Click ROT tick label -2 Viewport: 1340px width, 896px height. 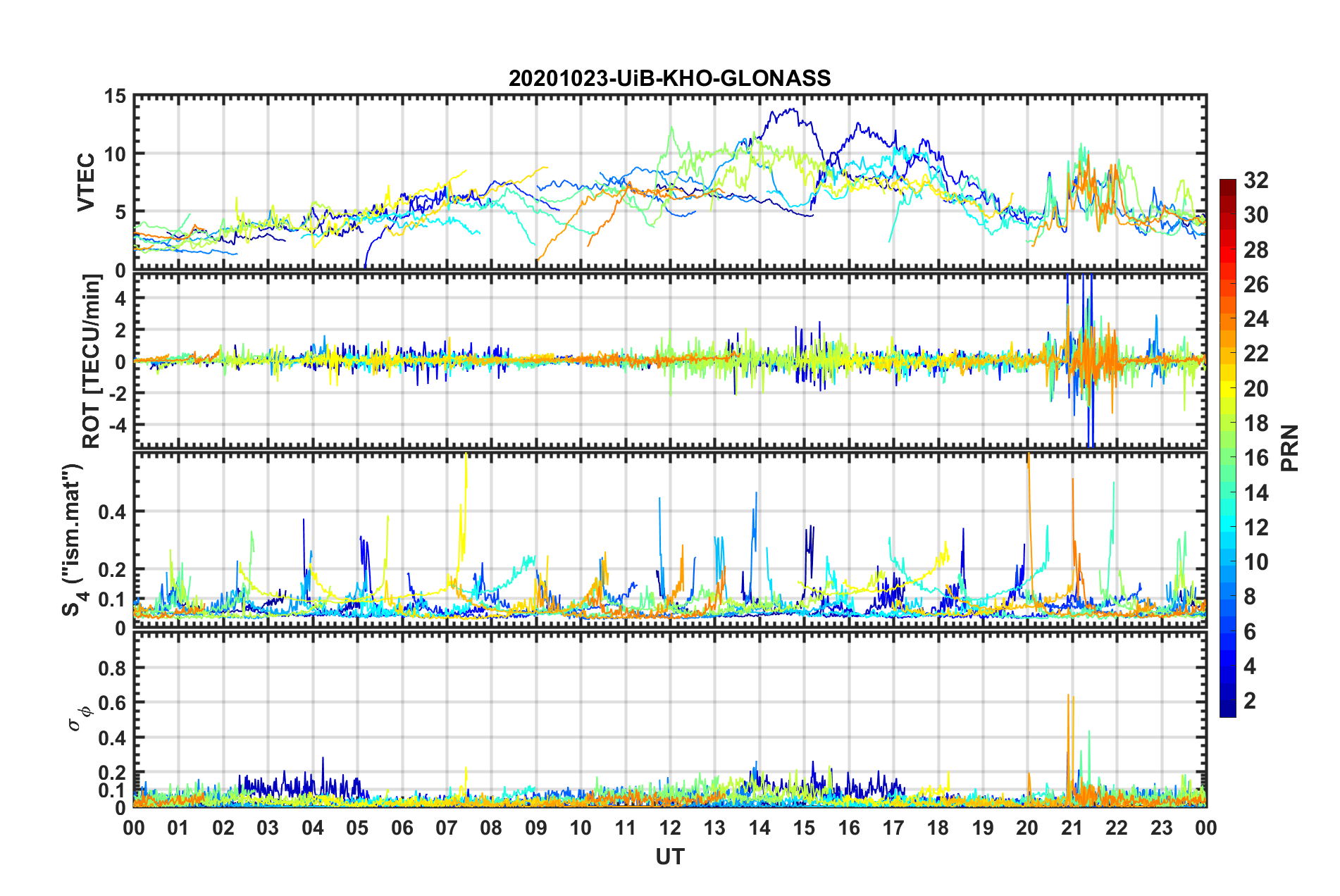point(118,393)
